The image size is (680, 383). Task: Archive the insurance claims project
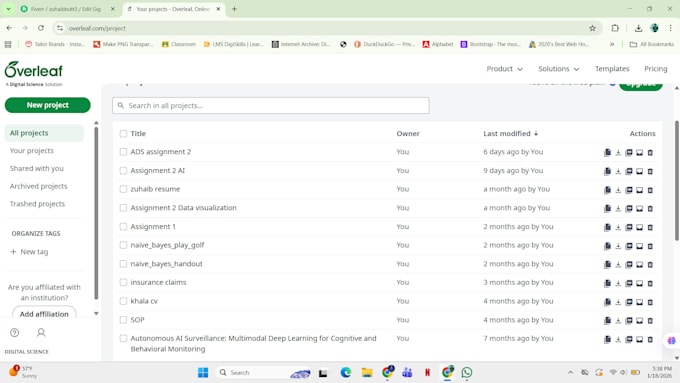pos(639,283)
